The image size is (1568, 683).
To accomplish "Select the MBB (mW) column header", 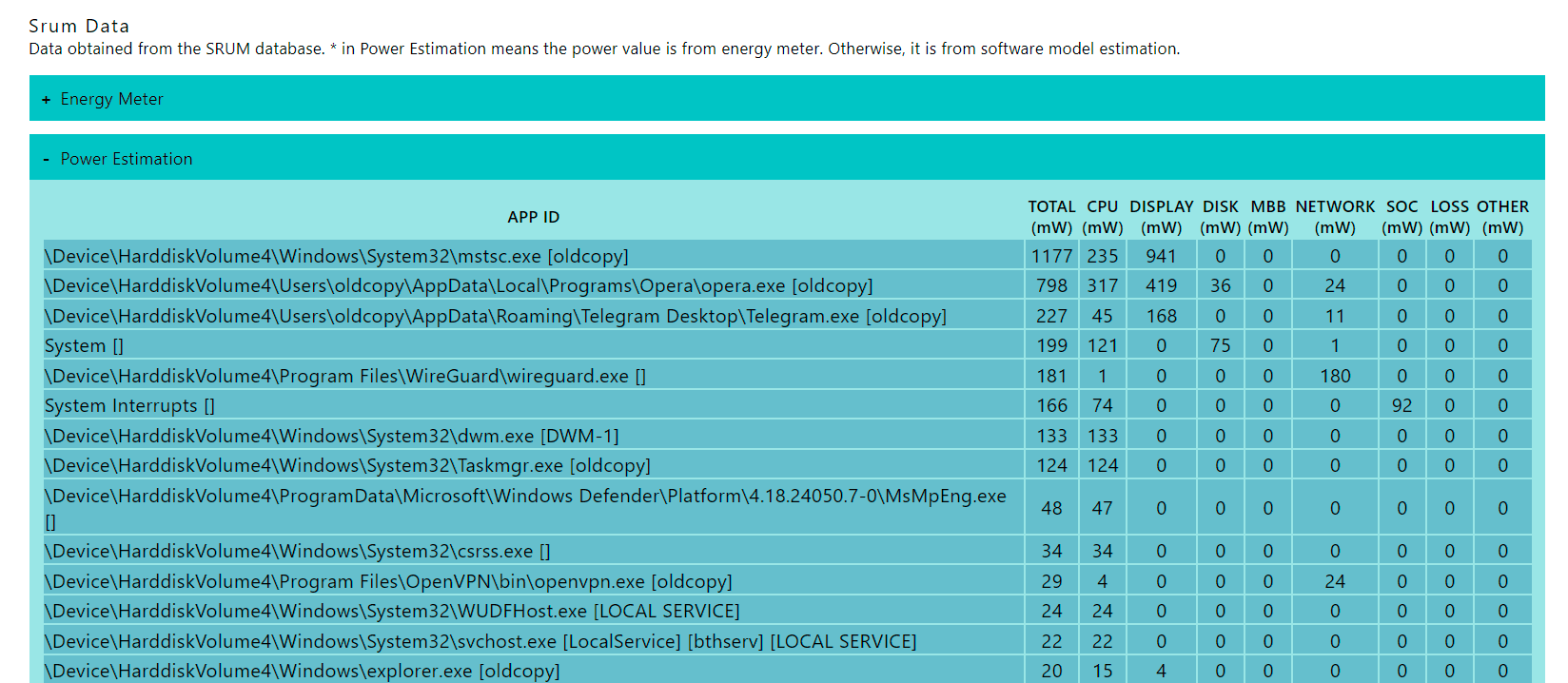I will point(1268,217).
